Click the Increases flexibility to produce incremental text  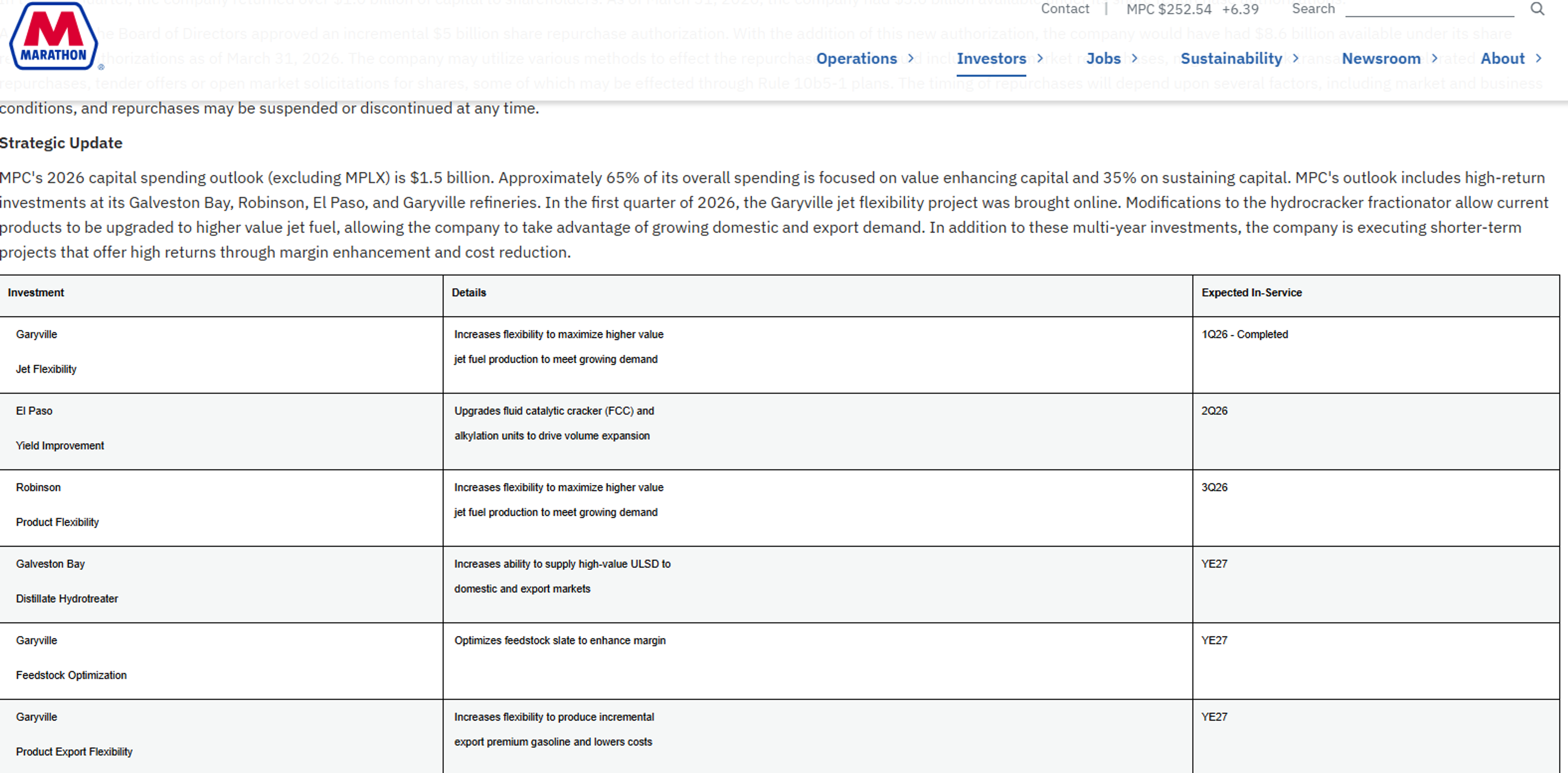[x=554, y=717]
